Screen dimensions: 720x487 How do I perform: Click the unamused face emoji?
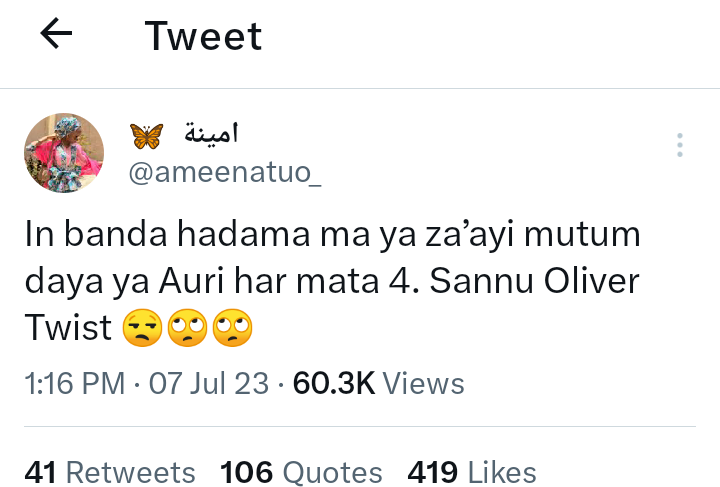click(142, 330)
